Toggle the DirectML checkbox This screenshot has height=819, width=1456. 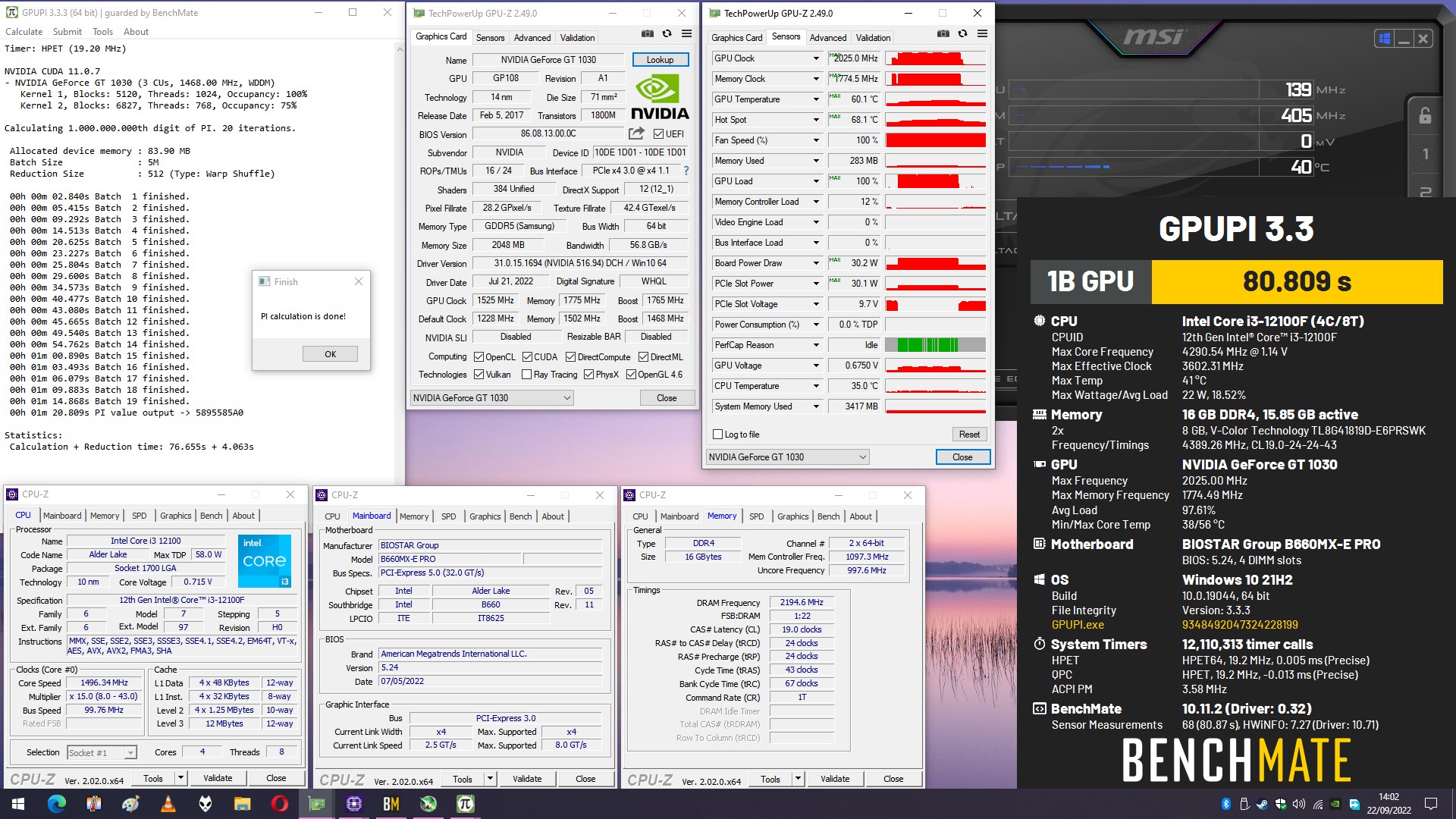point(643,357)
